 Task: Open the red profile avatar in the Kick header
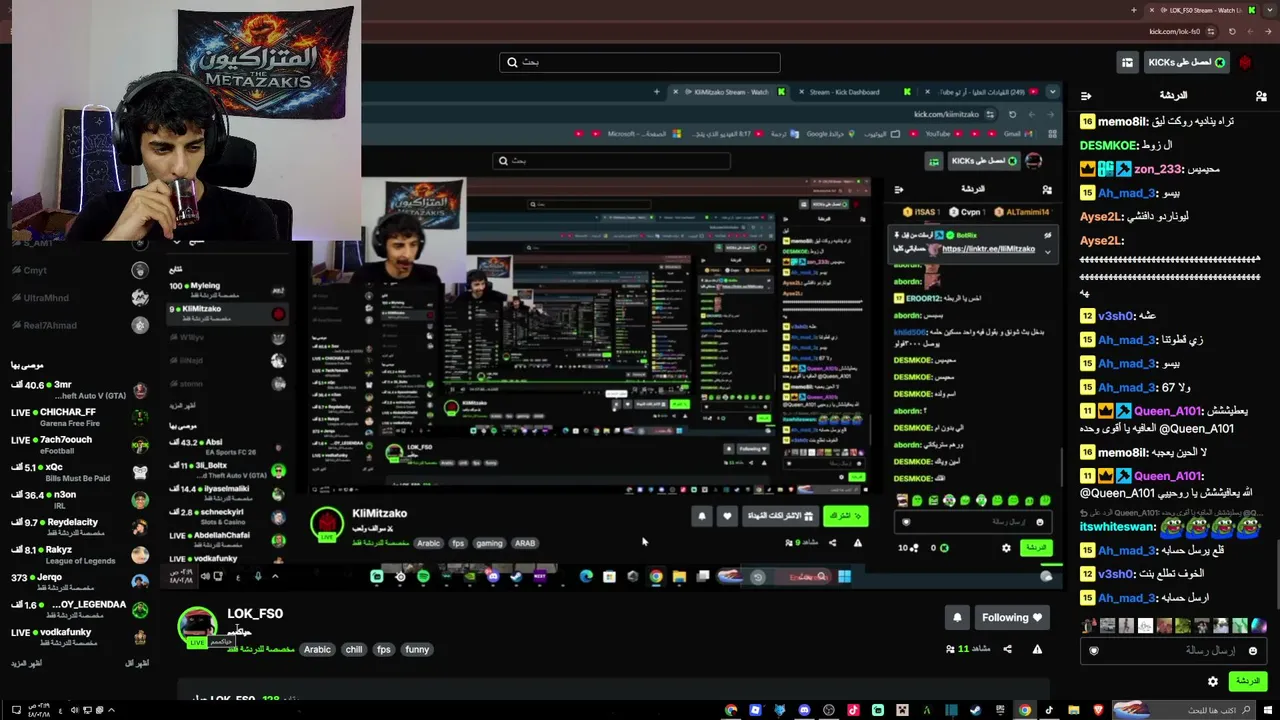pyautogui.click(x=1245, y=62)
